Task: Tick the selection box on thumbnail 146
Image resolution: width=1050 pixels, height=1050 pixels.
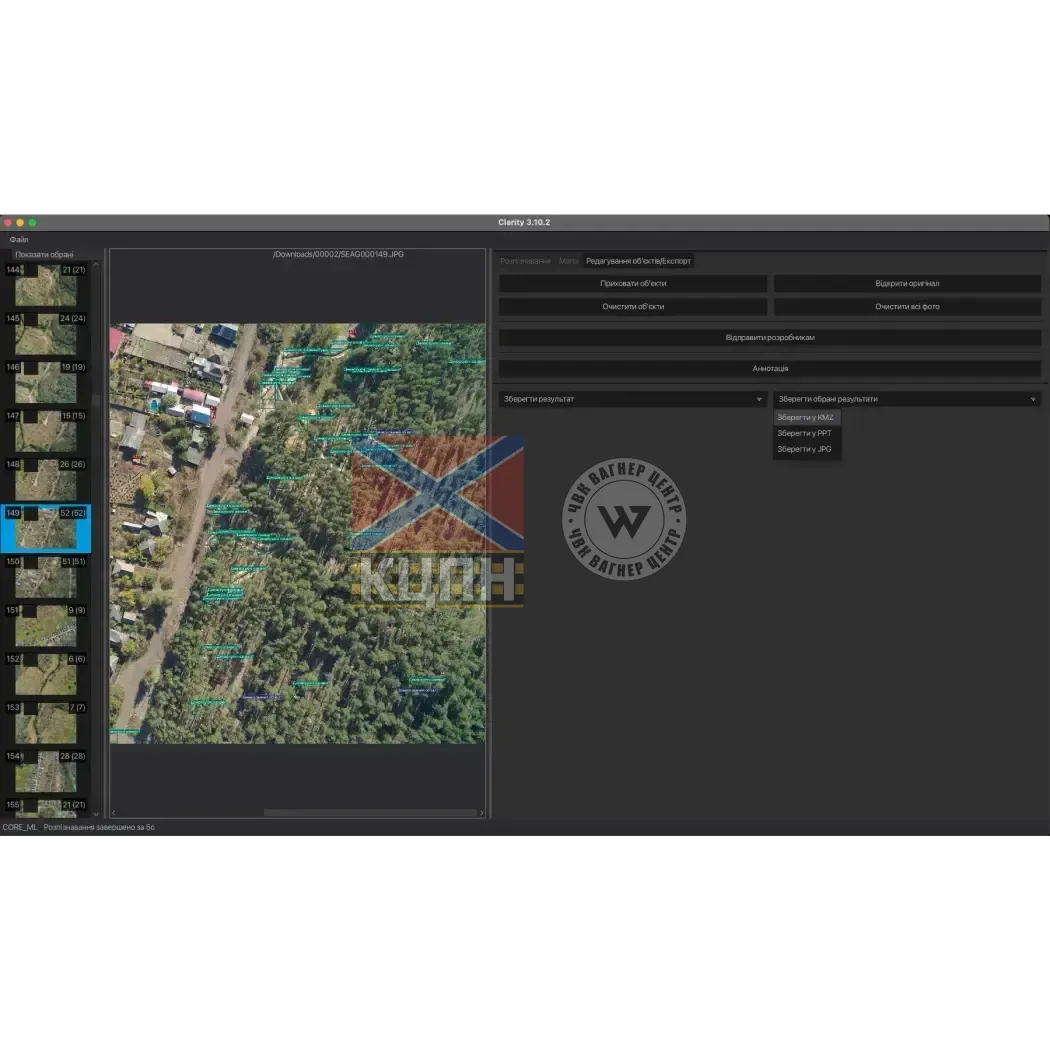Action: click(29, 368)
